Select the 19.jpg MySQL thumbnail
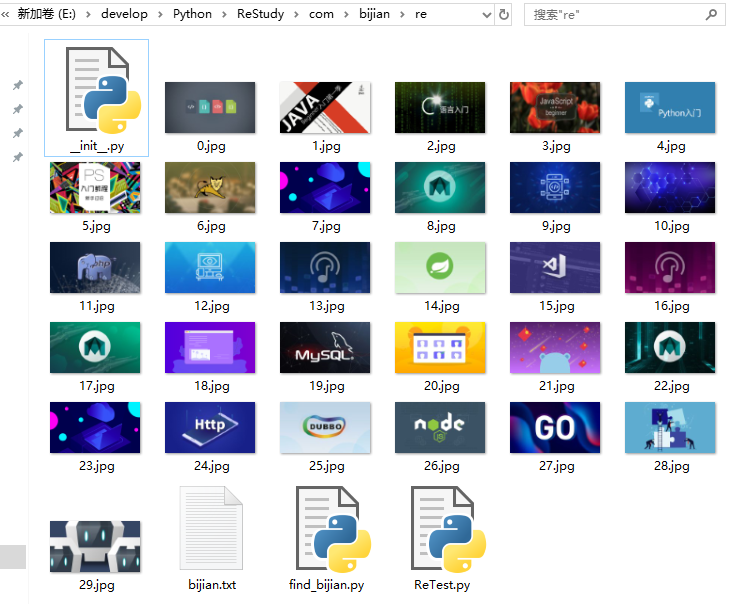 325,347
